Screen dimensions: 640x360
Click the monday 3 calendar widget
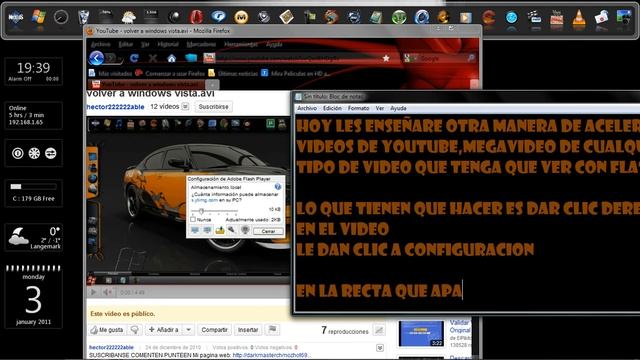33,297
